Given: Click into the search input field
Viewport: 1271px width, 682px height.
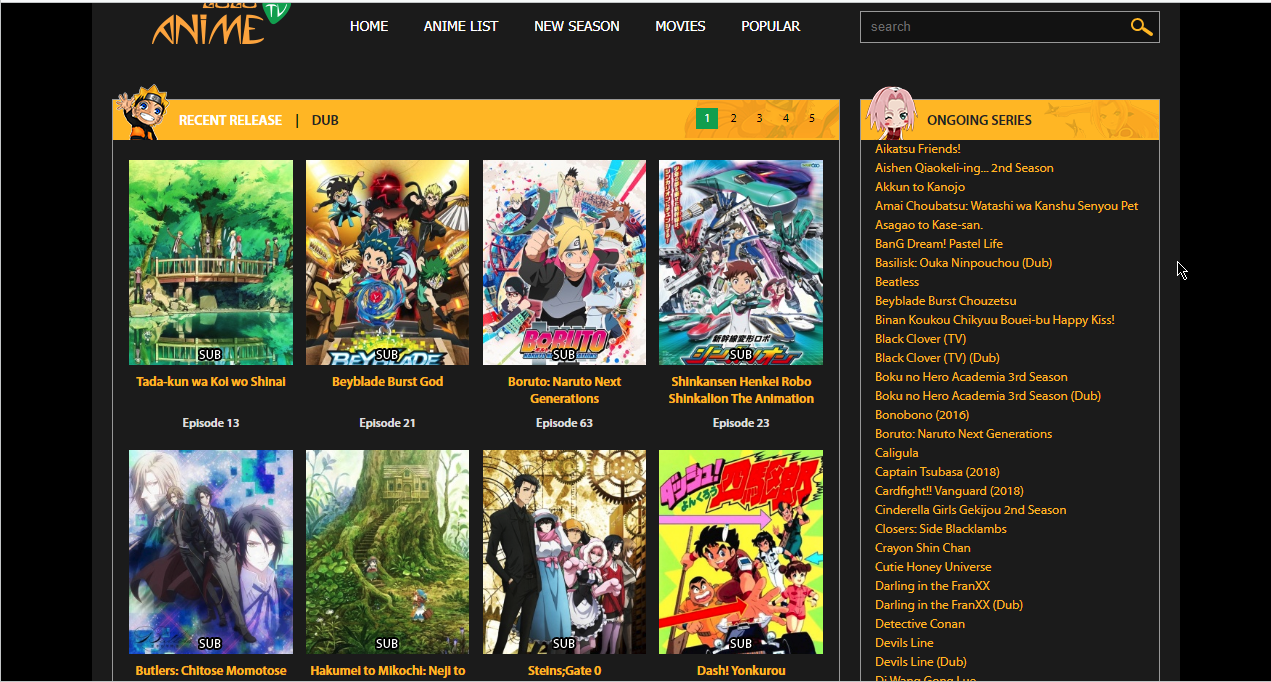Looking at the screenshot, I should coord(995,27).
